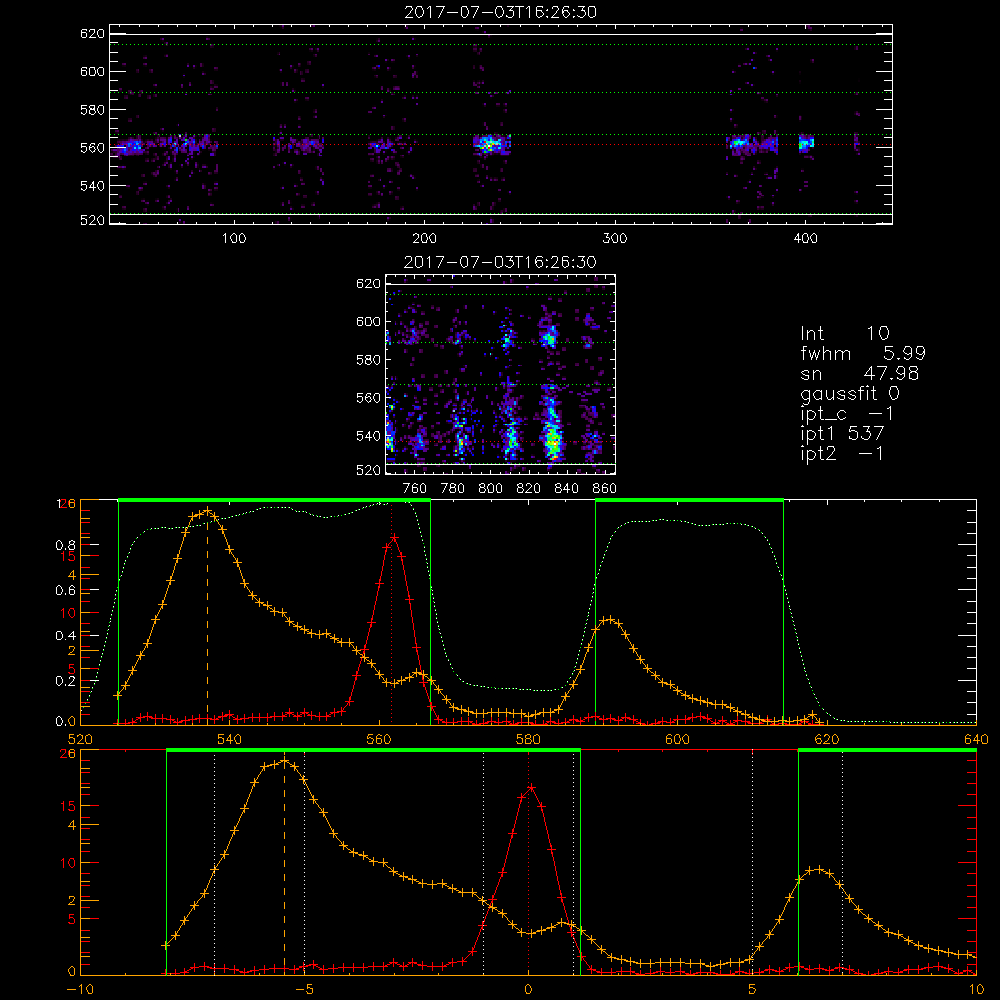Select the 'sn 47.98' readout text
Viewport: 1000px width, 1000px height.
860,373
